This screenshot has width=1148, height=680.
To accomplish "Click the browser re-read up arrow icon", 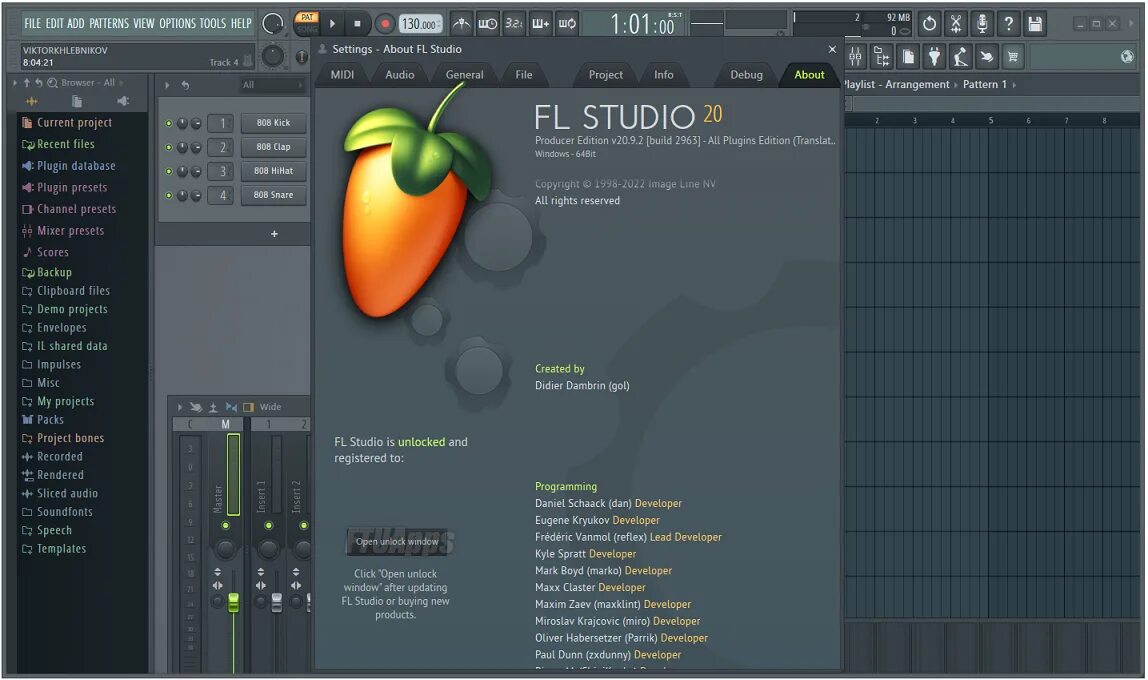I will [x=26, y=83].
